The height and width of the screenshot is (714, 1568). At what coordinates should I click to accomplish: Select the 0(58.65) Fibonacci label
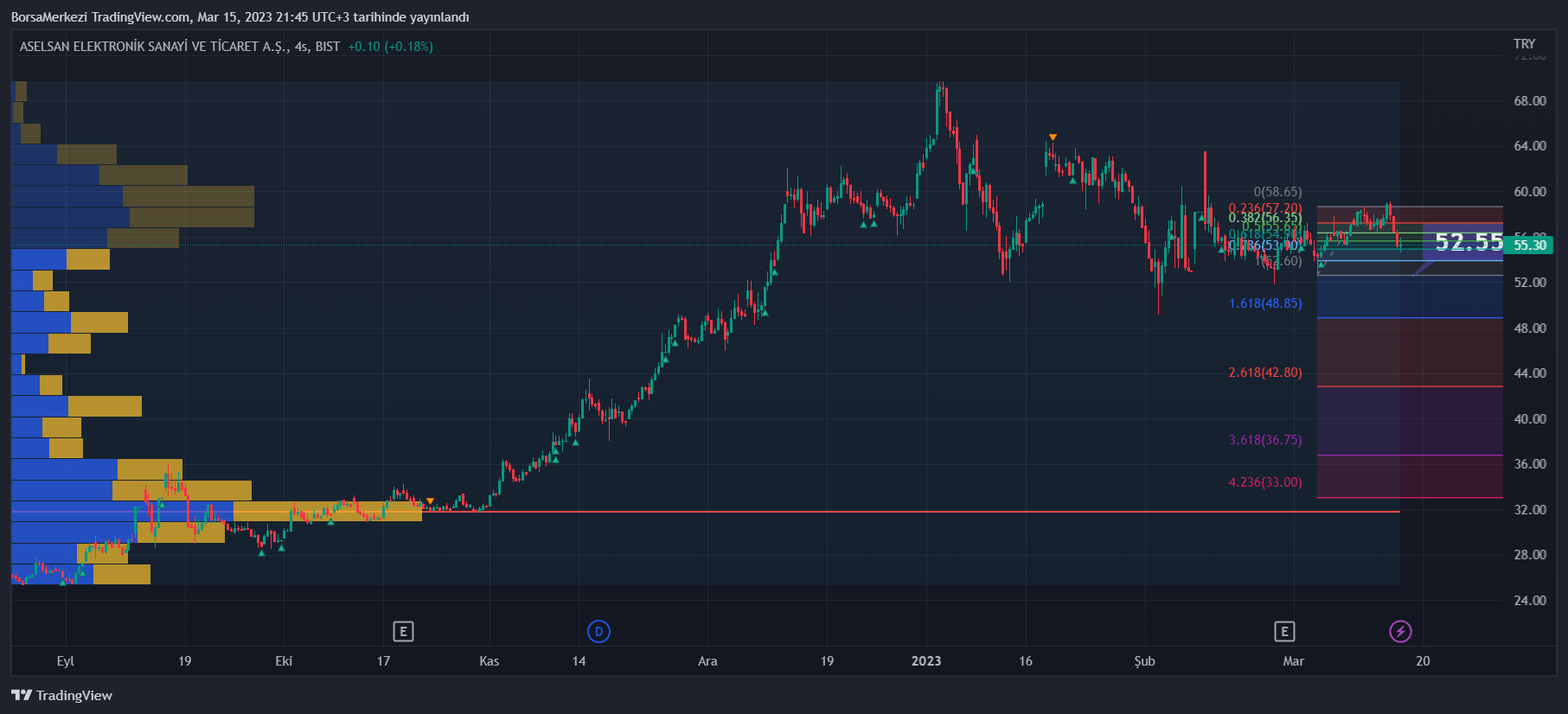[1277, 192]
